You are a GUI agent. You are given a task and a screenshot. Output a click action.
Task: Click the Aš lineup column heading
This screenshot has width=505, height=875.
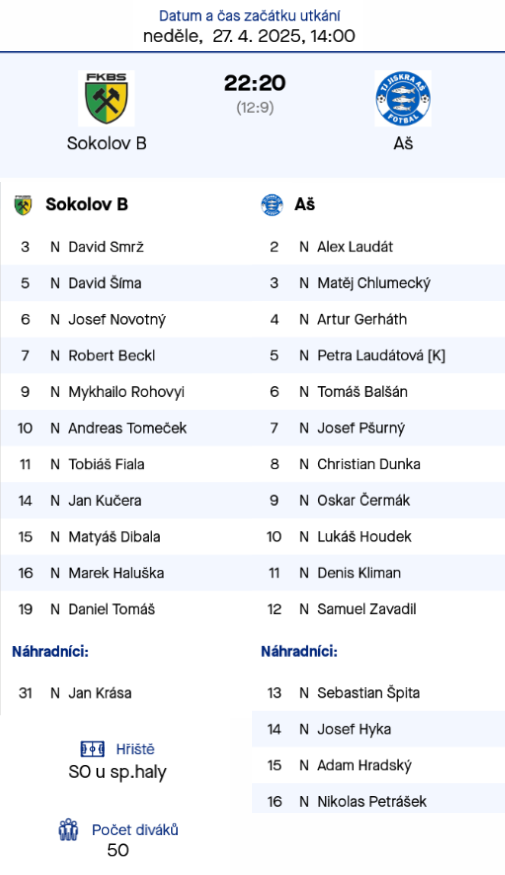pos(305,205)
